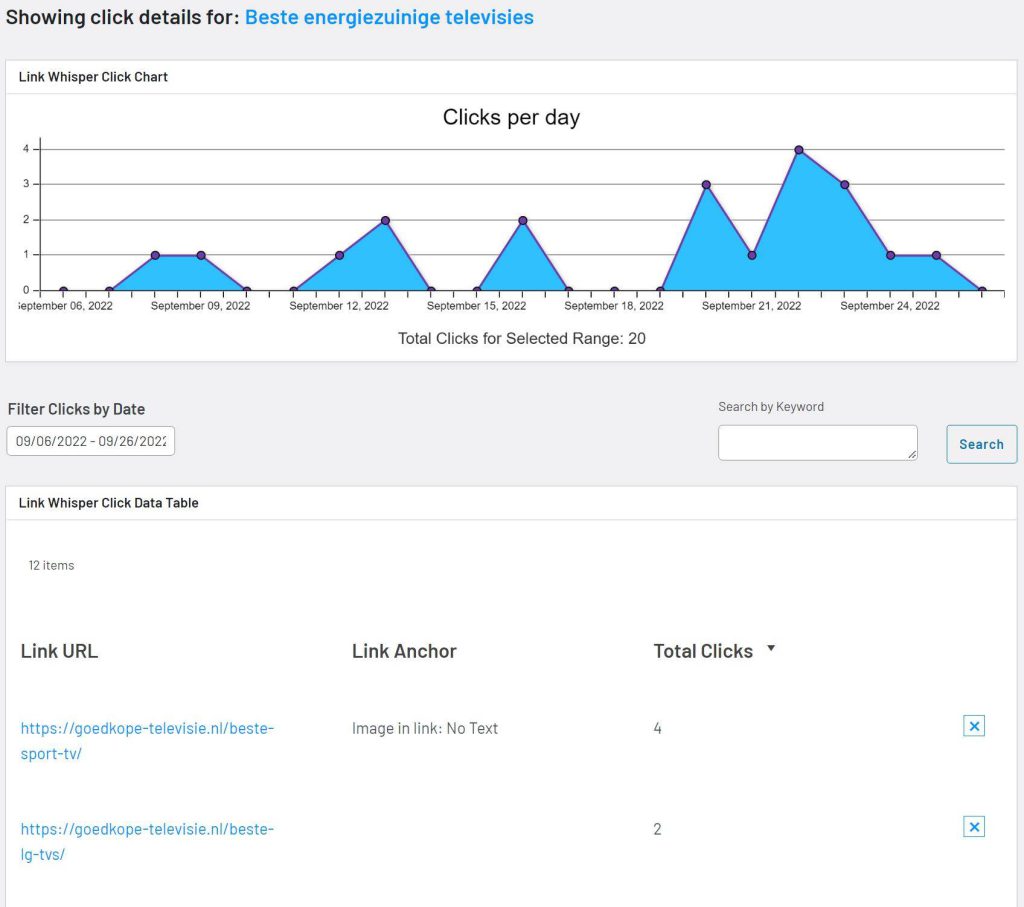Click the 'September 12, 2022' axis label
This screenshot has height=907, width=1024.
(339, 306)
